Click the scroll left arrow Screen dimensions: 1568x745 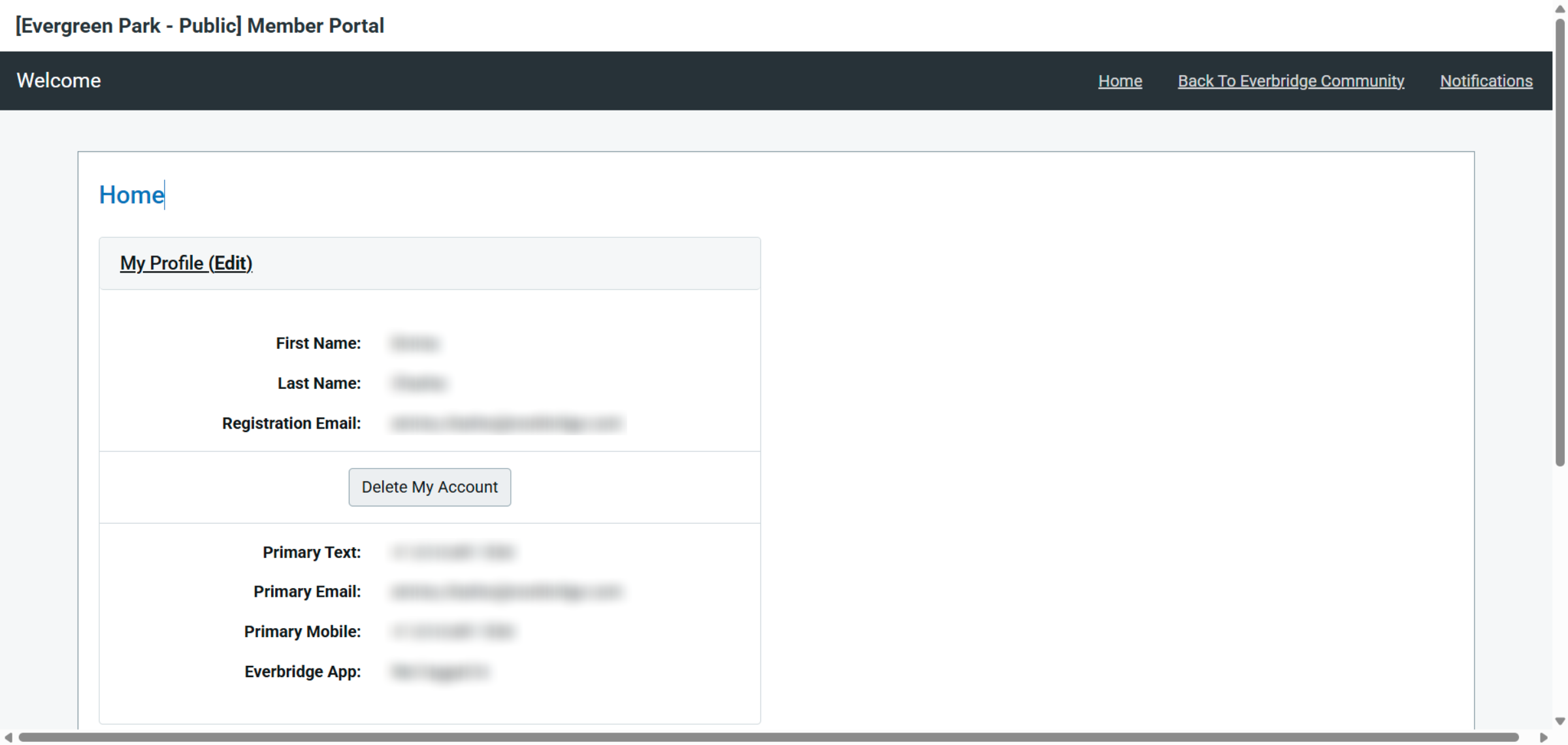coord(8,738)
